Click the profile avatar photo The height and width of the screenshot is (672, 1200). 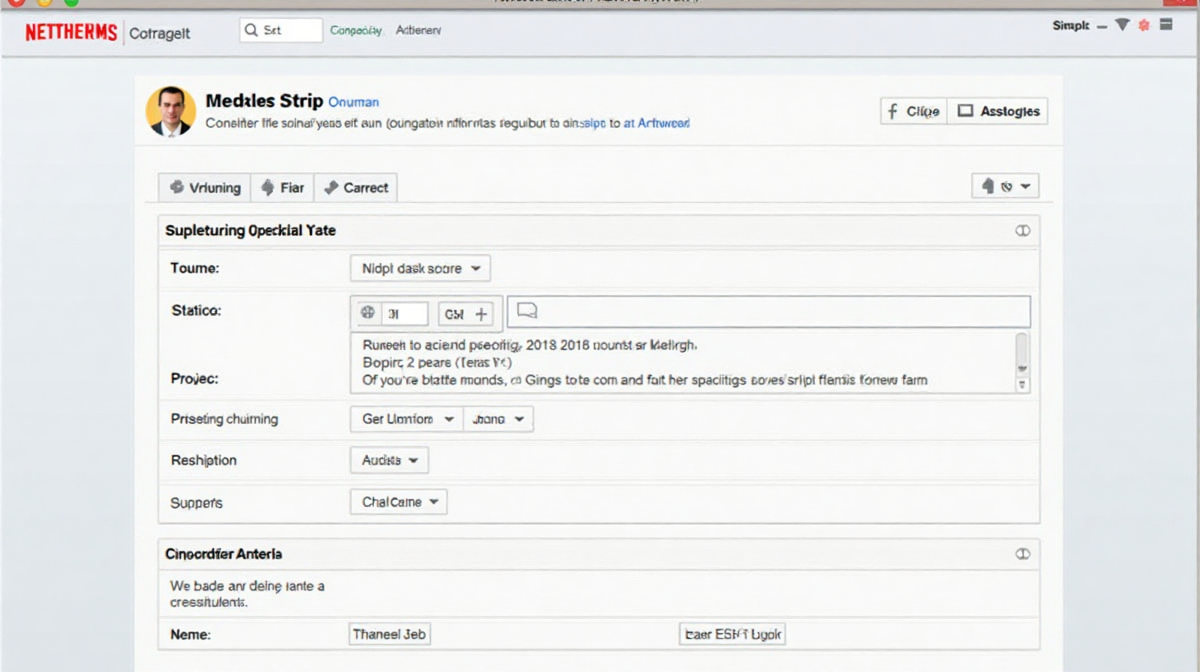pyautogui.click(x=170, y=111)
